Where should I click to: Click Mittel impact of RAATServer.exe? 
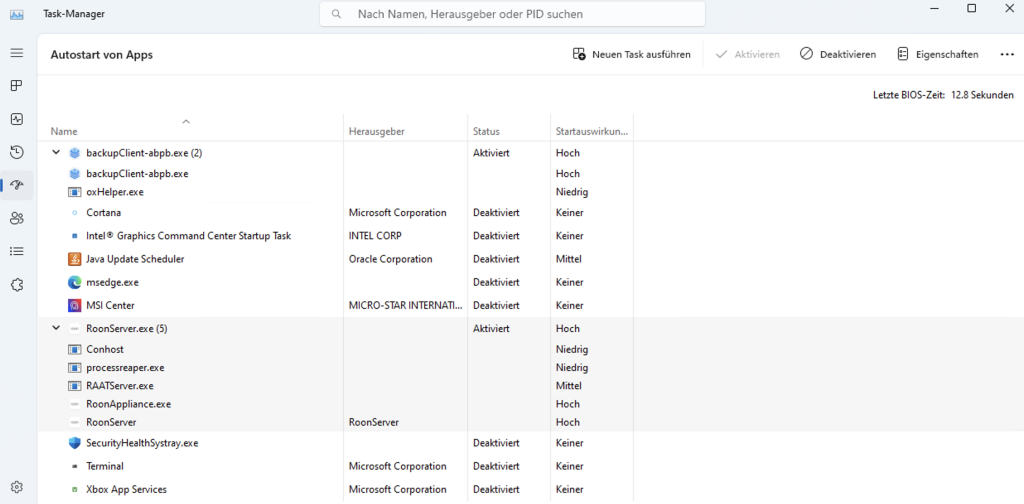[569, 386]
